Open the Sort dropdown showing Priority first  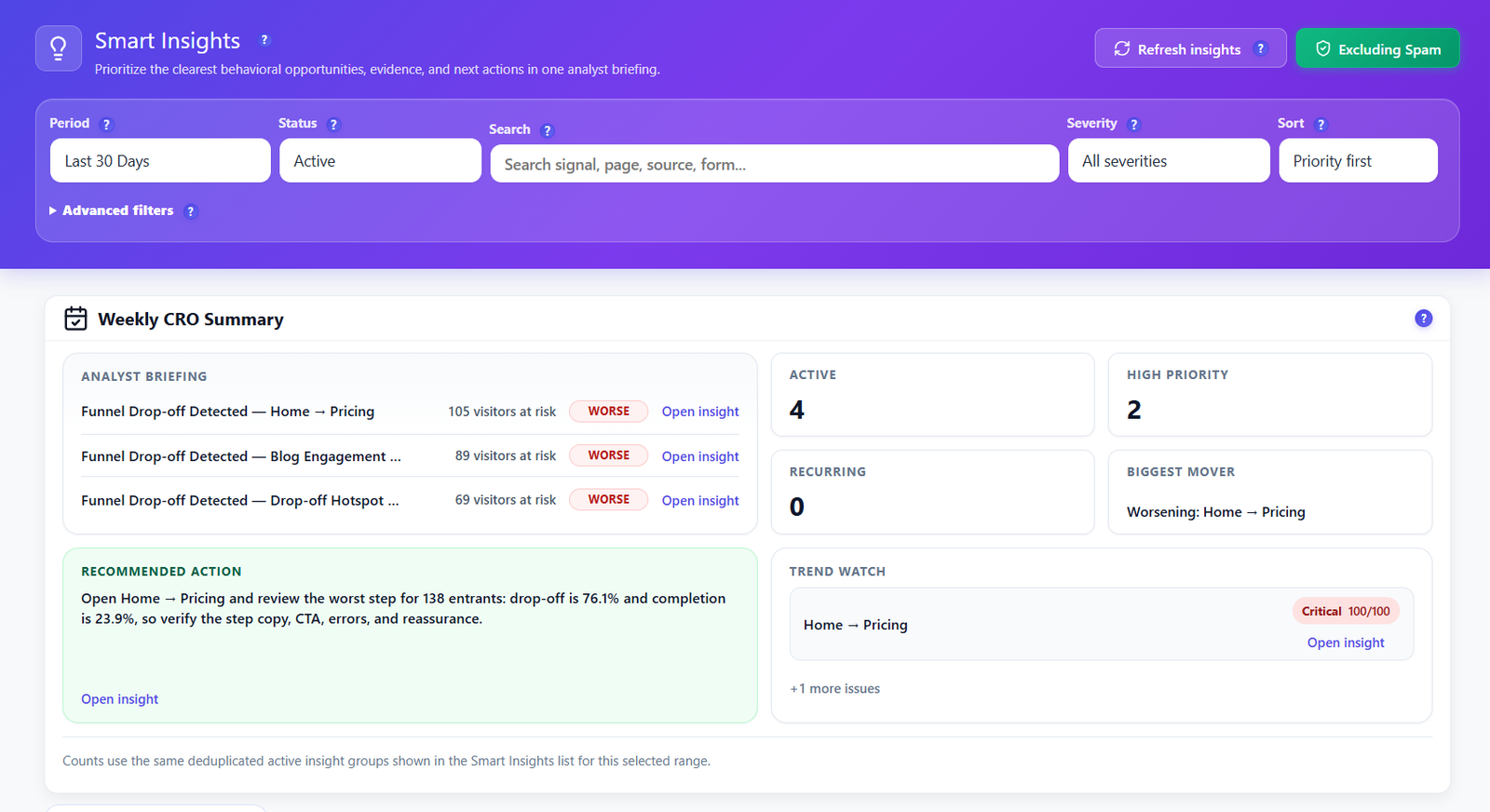pyautogui.click(x=1358, y=161)
